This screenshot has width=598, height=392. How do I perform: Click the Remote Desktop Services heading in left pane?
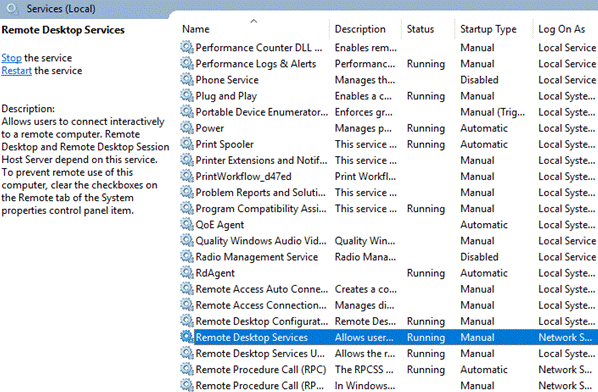pos(63,30)
